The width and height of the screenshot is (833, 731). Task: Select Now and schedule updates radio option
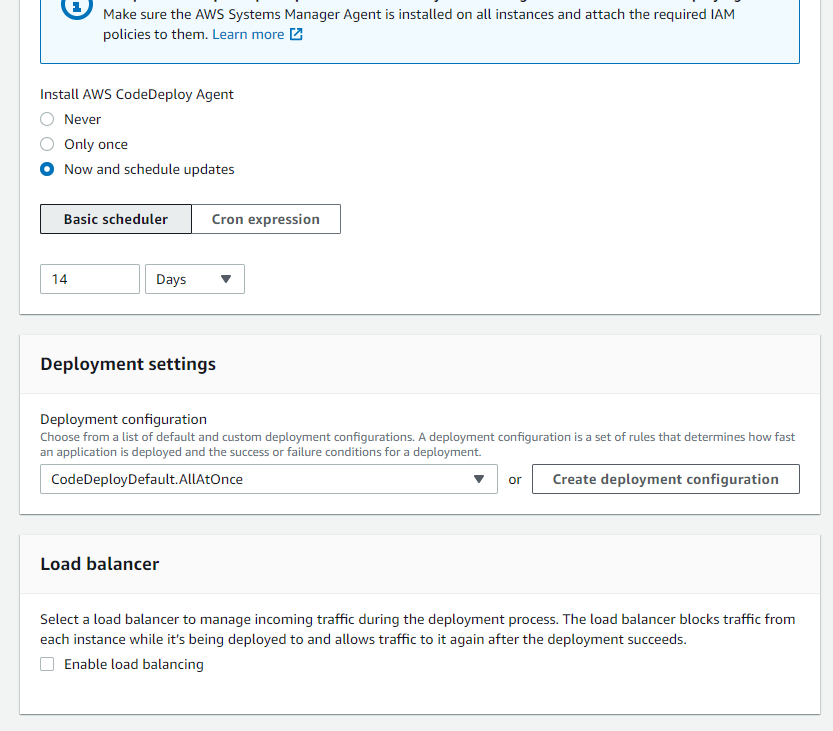point(47,169)
